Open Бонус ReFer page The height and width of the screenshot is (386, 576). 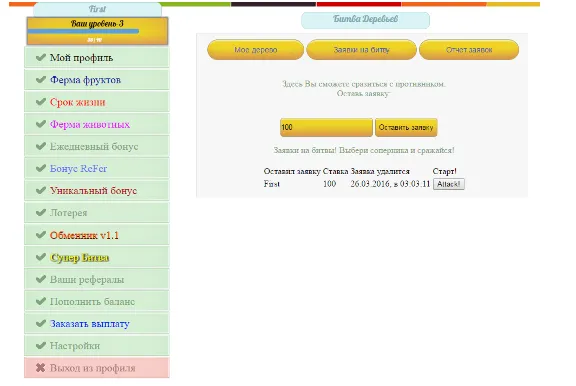click(x=97, y=168)
